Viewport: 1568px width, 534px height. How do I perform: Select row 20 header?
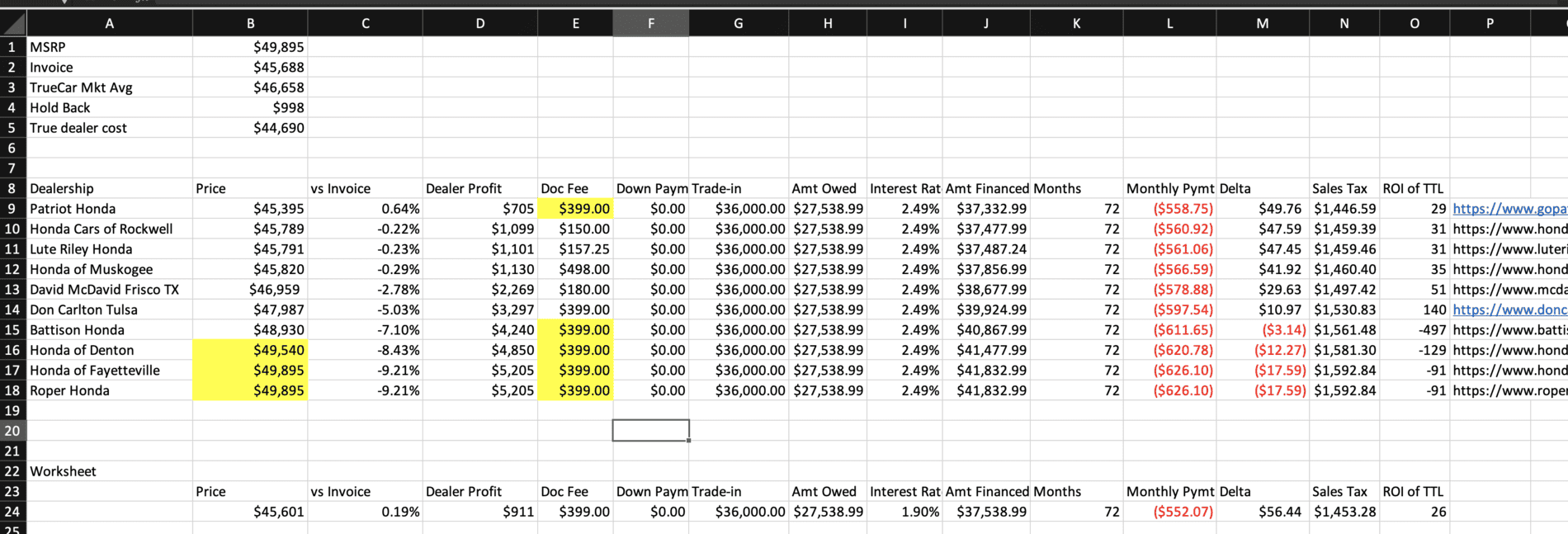tap(12, 430)
